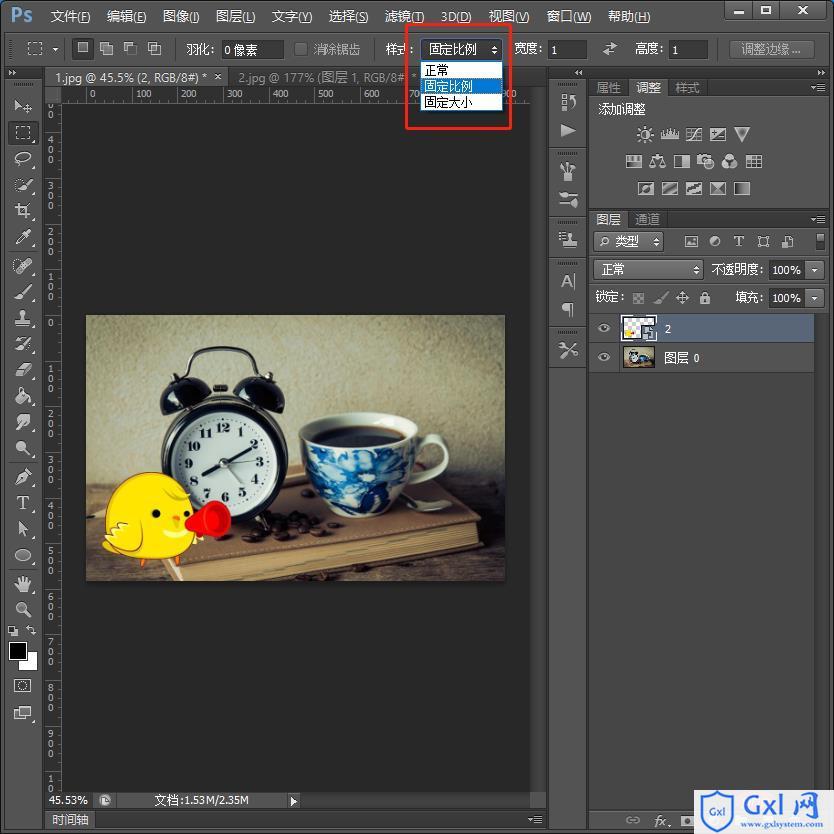
Task: Open the 滤镜 menu
Action: tap(404, 17)
